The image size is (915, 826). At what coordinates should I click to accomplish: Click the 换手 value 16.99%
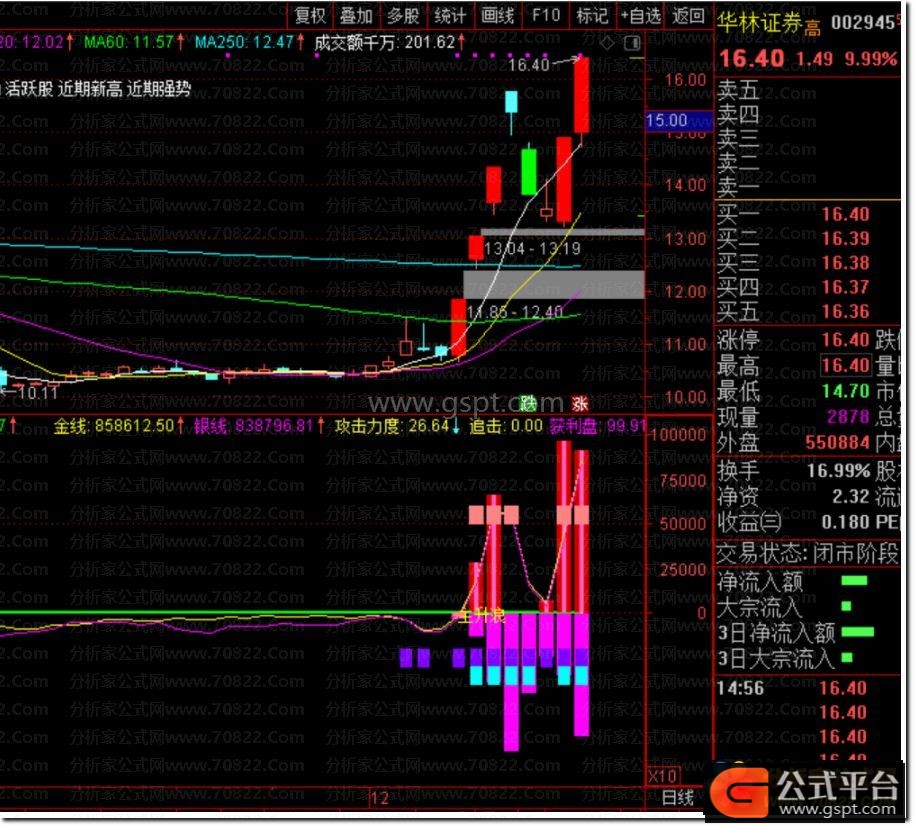[x=839, y=470]
